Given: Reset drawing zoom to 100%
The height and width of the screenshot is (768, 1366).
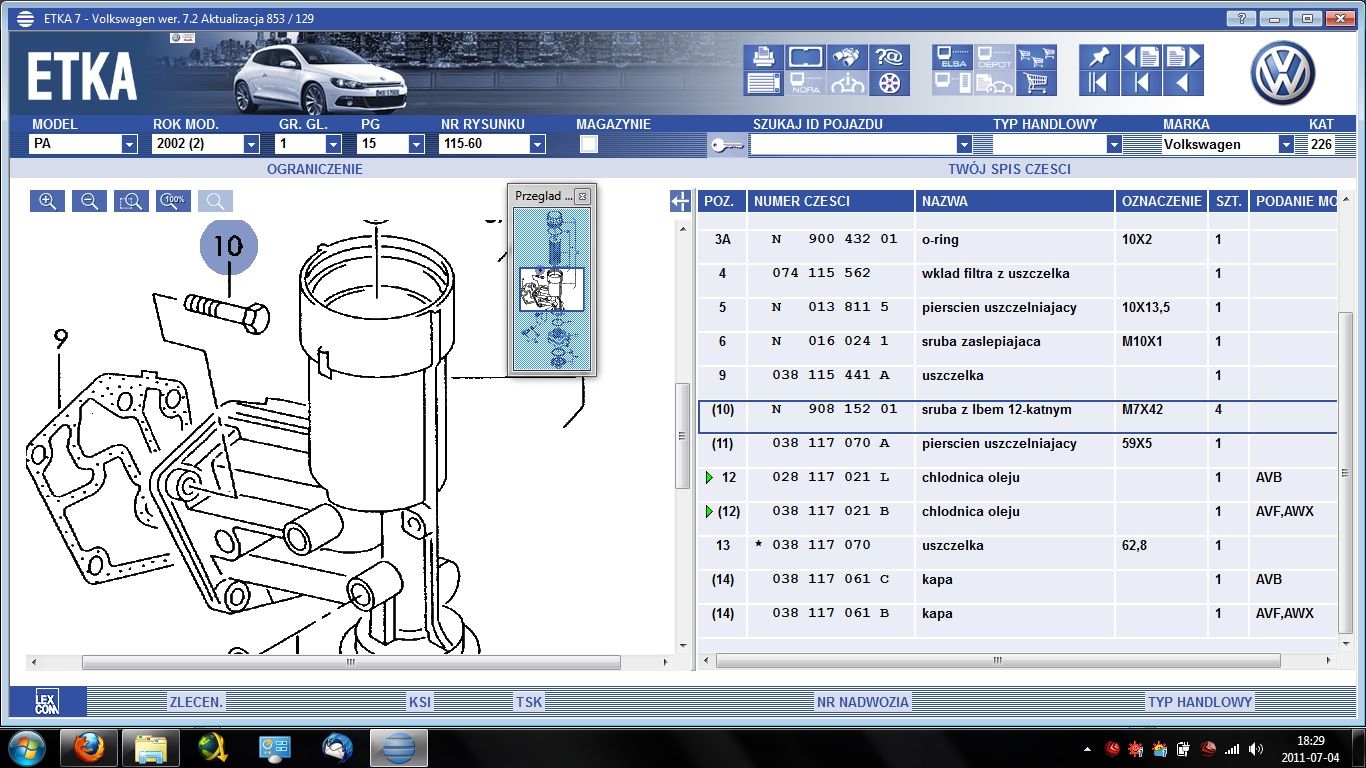Looking at the screenshot, I should click(x=173, y=201).
